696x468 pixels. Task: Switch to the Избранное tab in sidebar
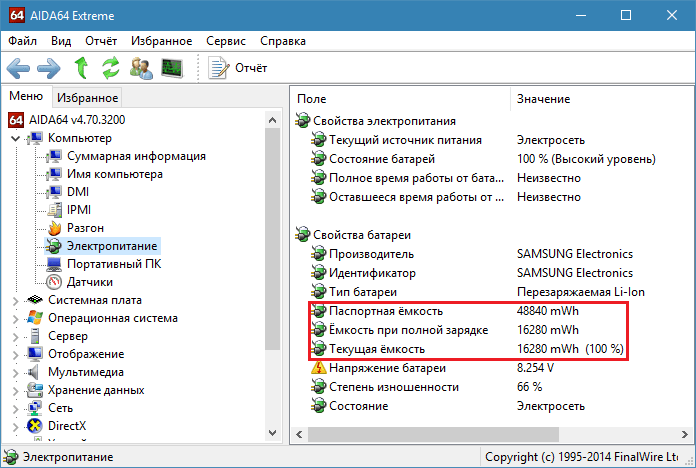87,98
